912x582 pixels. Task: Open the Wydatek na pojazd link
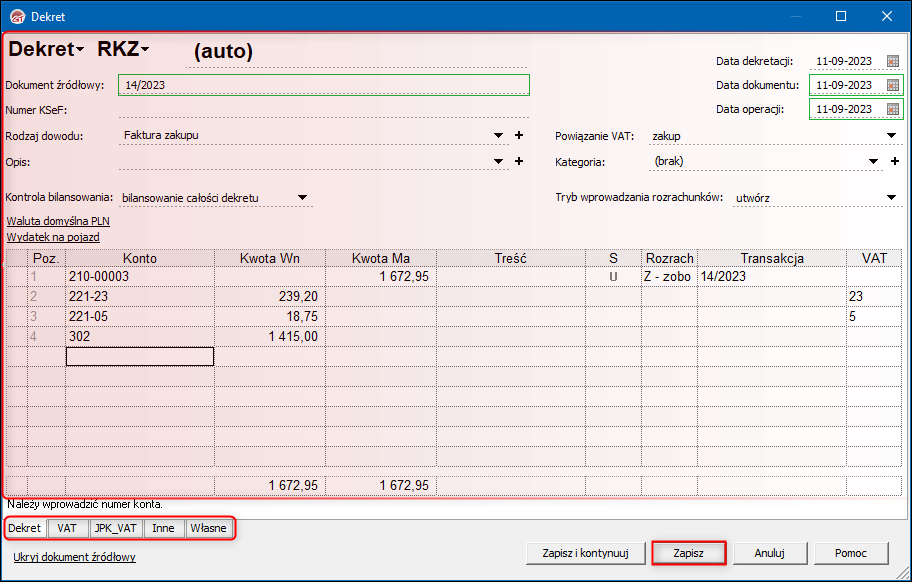[x=53, y=237]
